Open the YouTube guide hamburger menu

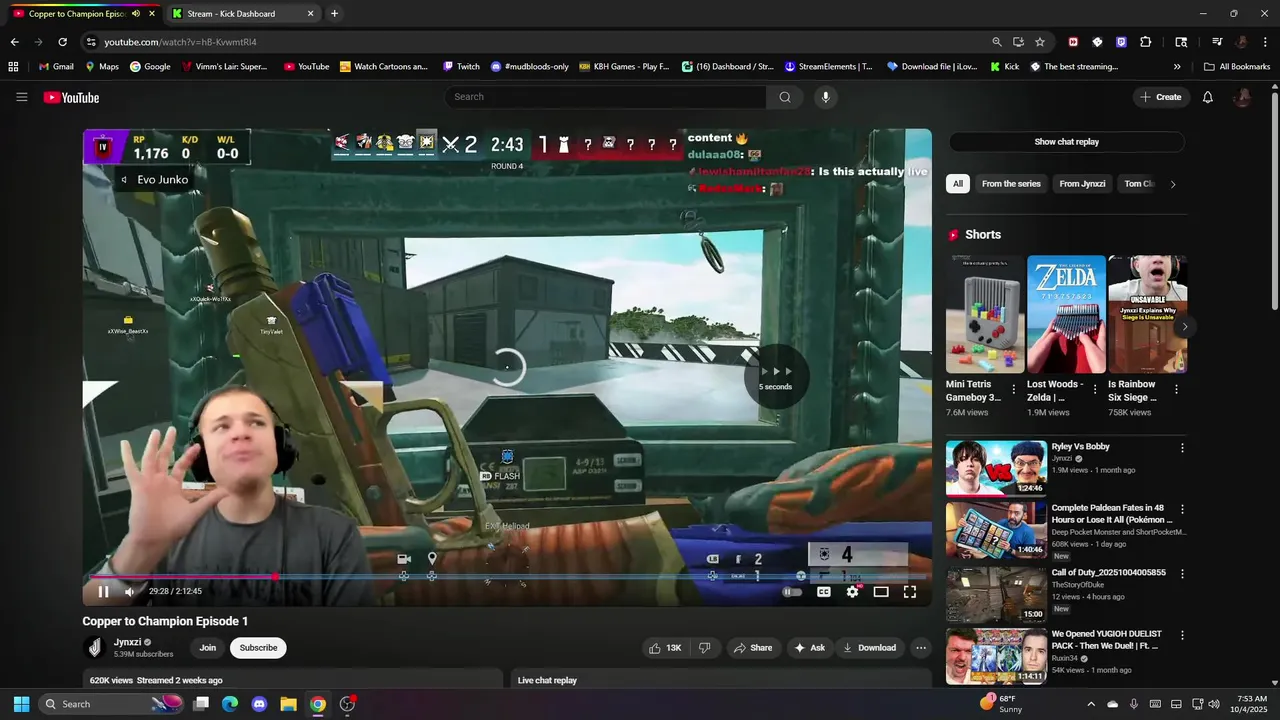pos(21,97)
